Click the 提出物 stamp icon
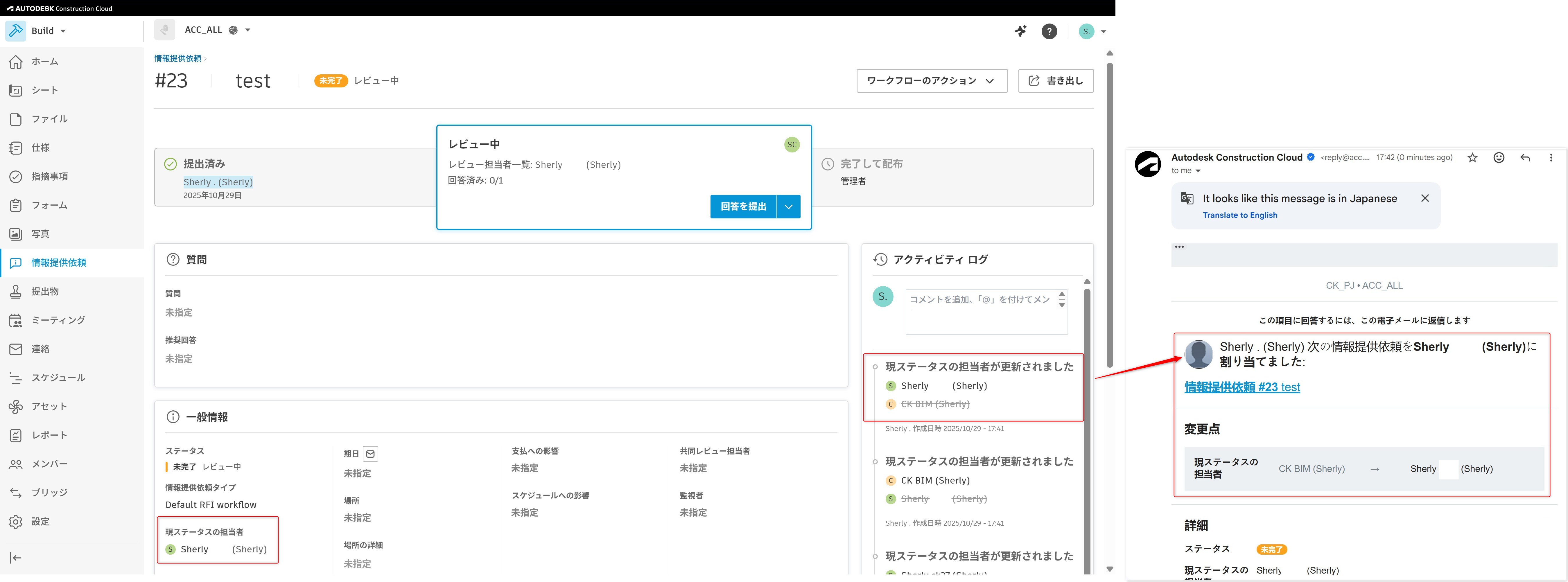Screen dimensions: 1568x582 point(16,292)
